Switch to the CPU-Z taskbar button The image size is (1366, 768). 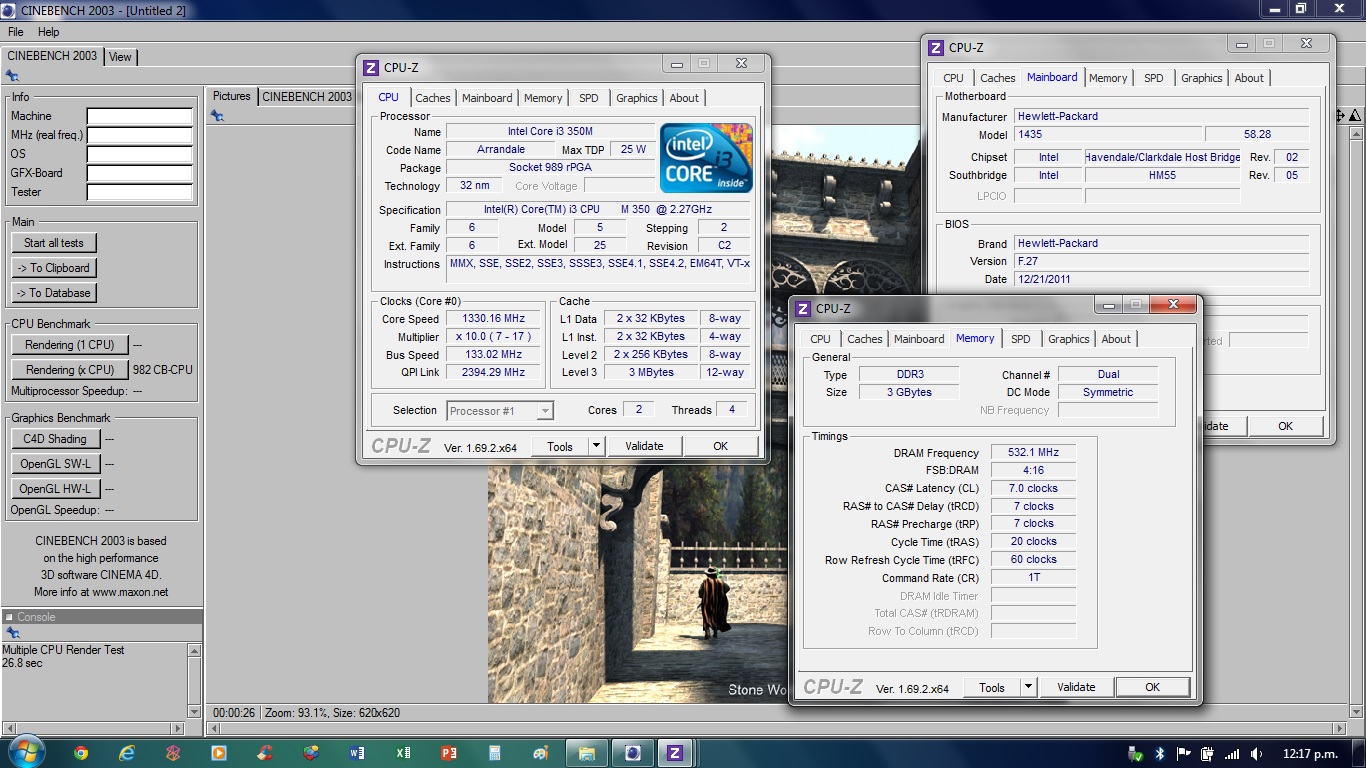tap(675, 753)
